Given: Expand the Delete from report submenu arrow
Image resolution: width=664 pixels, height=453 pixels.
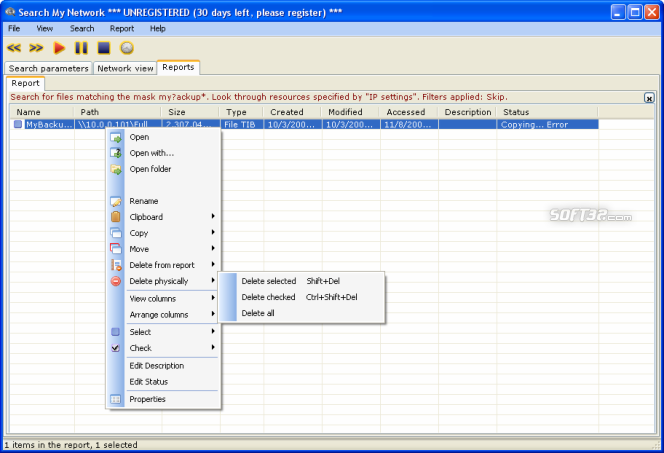Looking at the screenshot, I should pos(213,264).
